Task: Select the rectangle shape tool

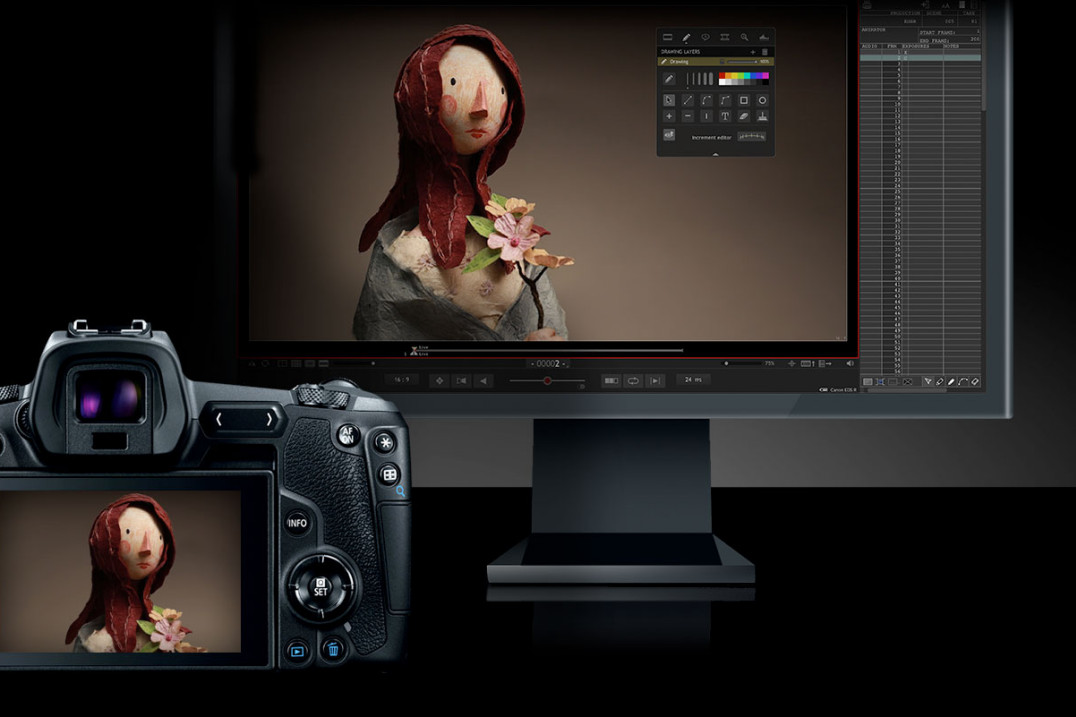Action: point(743,100)
